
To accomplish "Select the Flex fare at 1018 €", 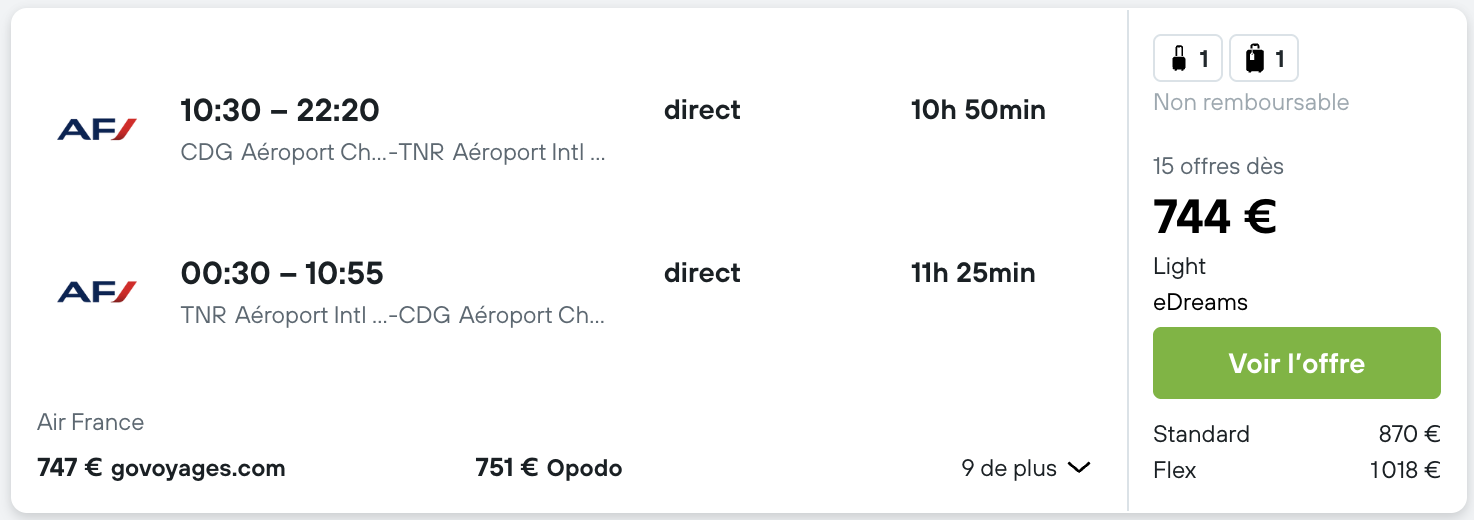I will click(x=1297, y=470).
